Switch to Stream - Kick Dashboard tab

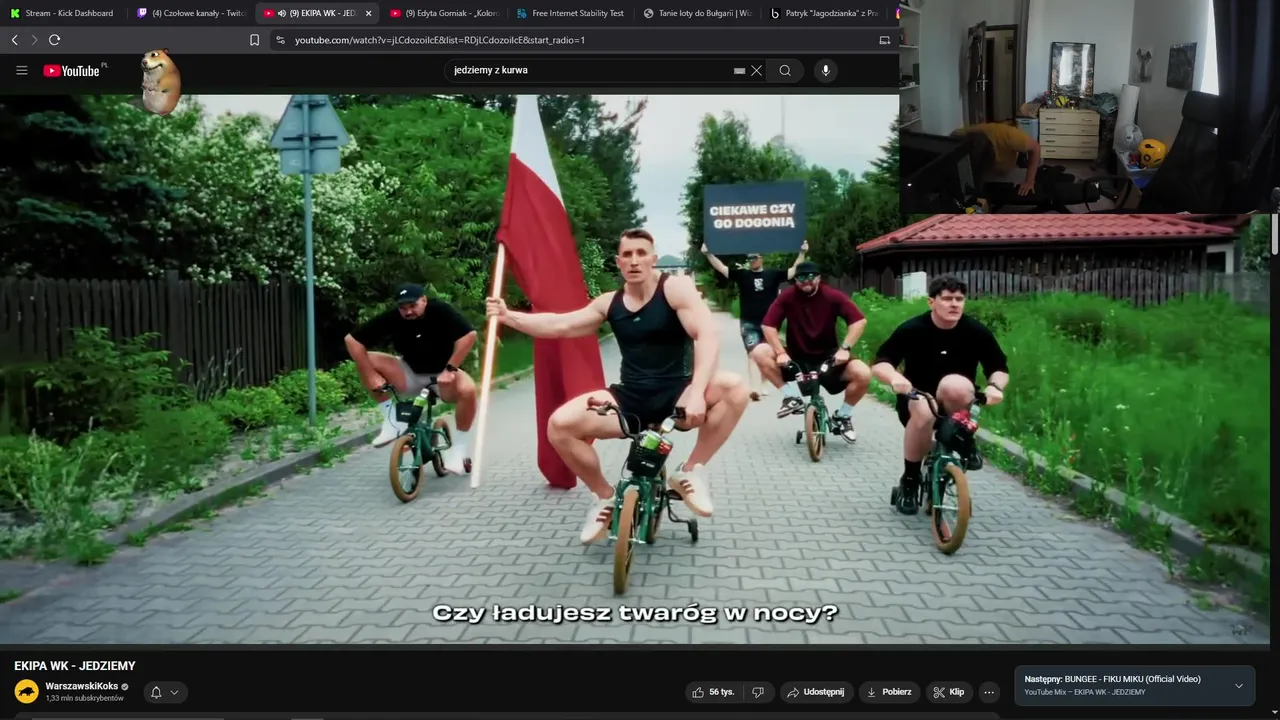(x=62, y=13)
